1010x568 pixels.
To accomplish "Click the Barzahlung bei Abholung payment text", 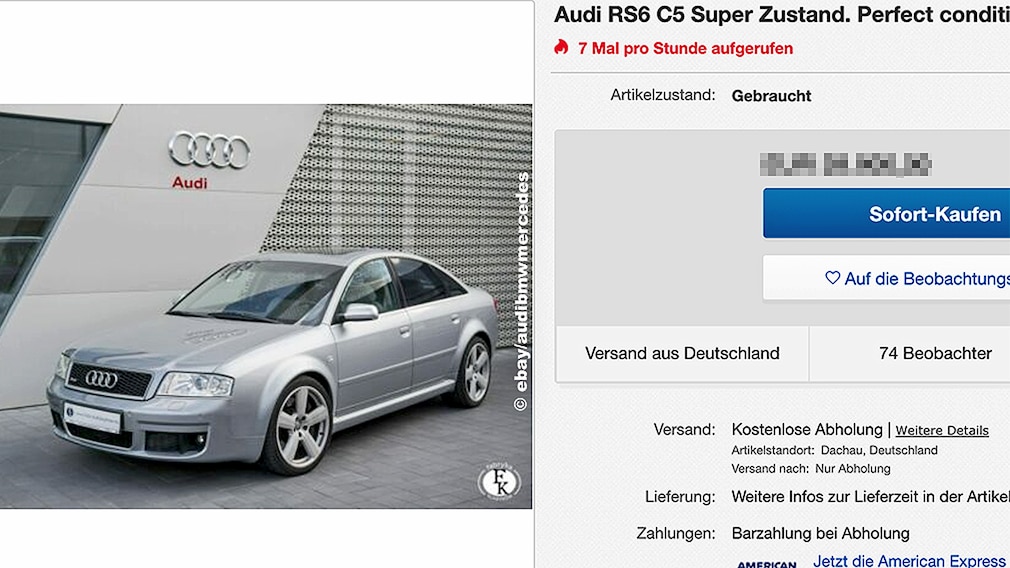I will [821, 533].
